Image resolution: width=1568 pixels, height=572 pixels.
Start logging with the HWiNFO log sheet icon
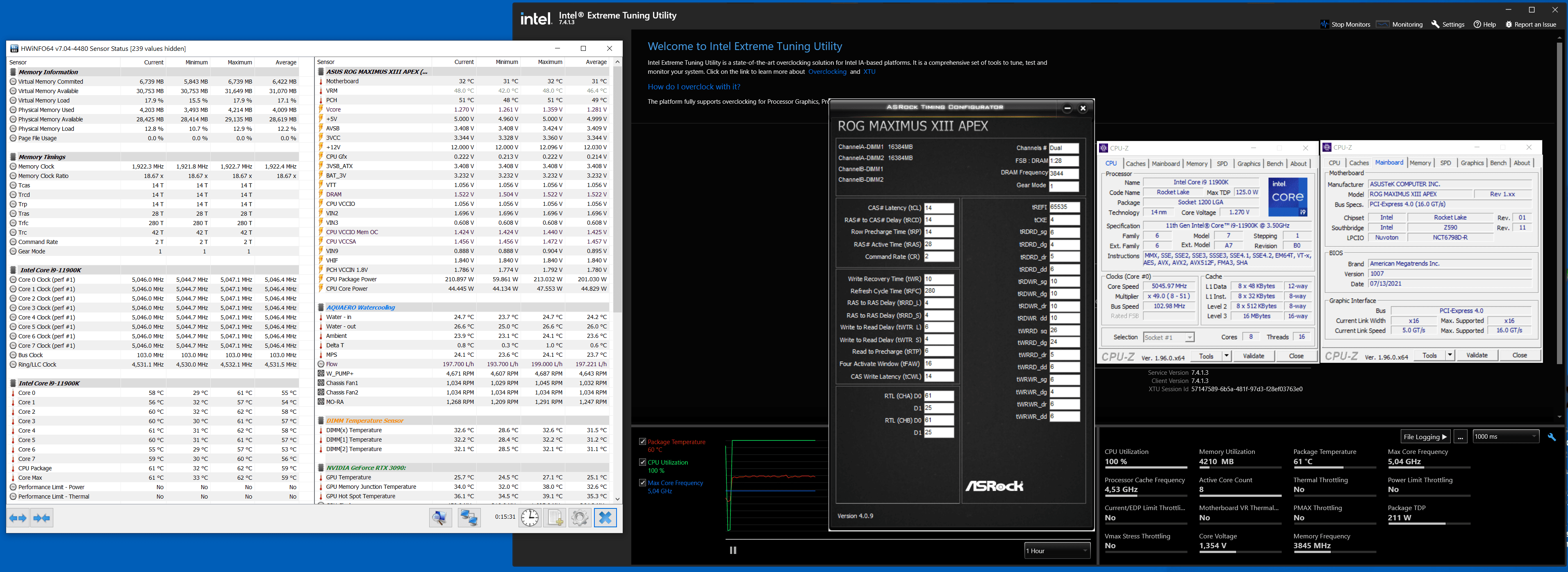[555, 518]
